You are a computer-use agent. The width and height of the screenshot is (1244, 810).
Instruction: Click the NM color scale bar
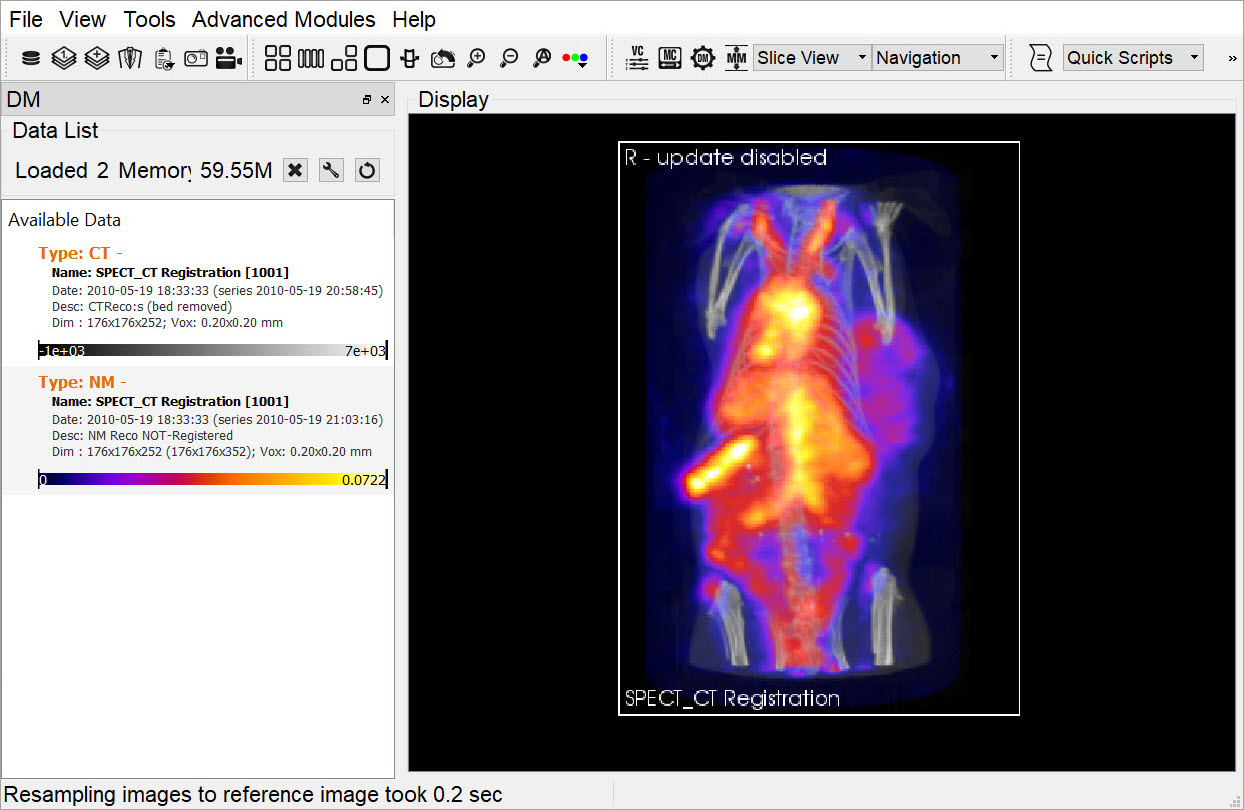(212, 480)
